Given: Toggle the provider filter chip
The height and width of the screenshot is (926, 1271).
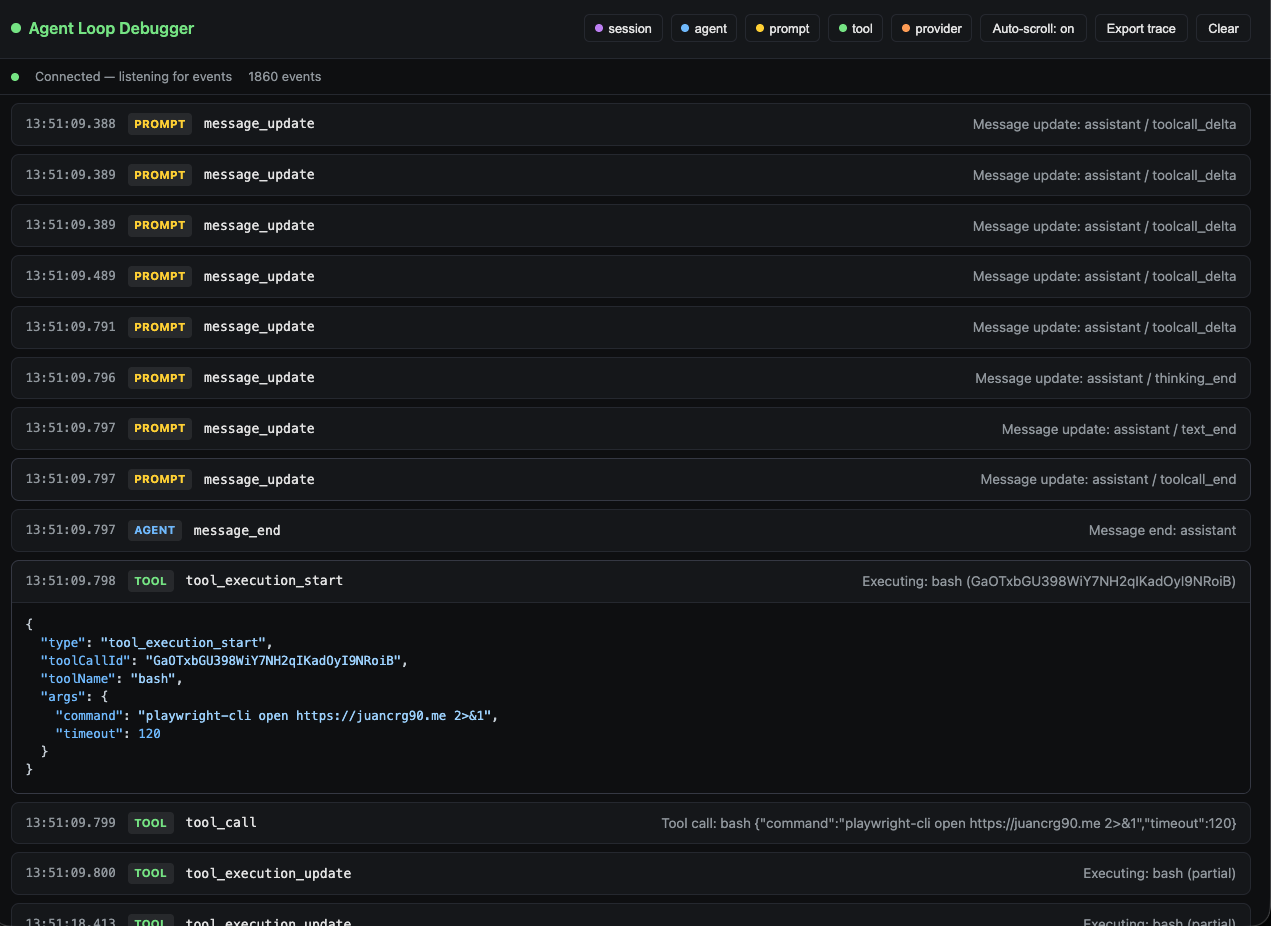Looking at the screenshot, I should [x=932, y=28].
